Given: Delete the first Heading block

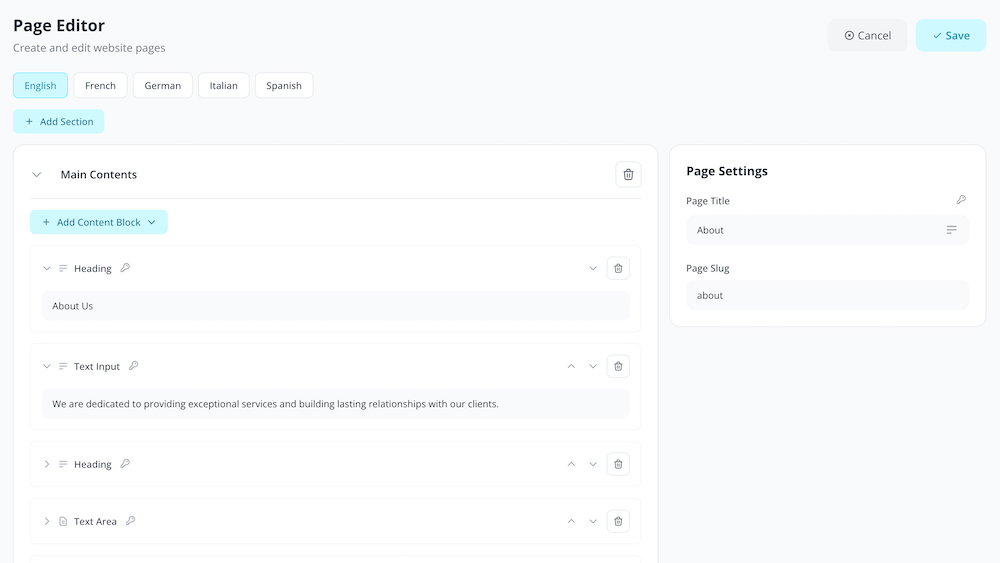Looking at the screenshot, I should [618, 268].
